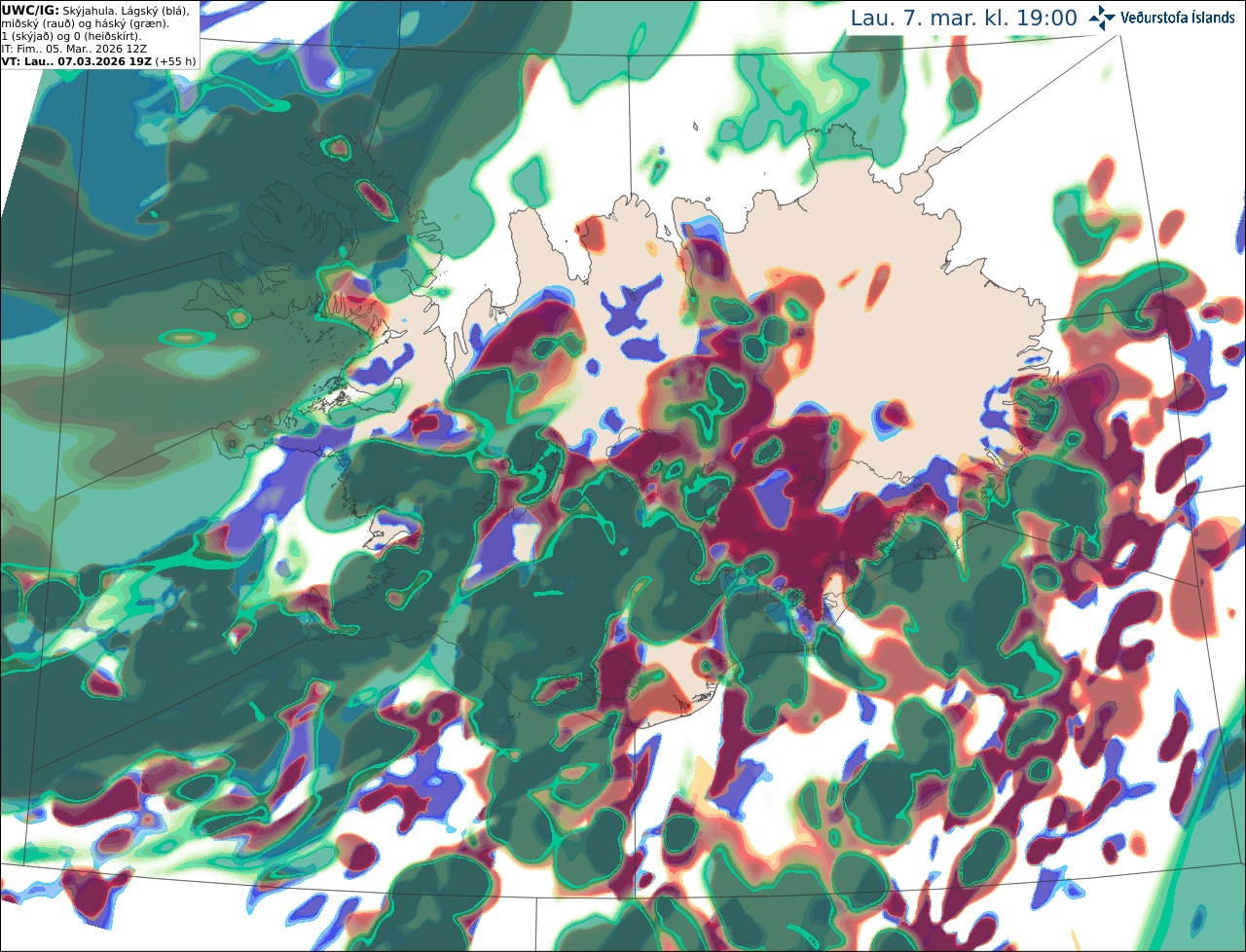The height and width of the screenshot is (952, 1246).
Task: Click the 'Veðurstofa Íslands' logo text
Action: click(1178, 18)
